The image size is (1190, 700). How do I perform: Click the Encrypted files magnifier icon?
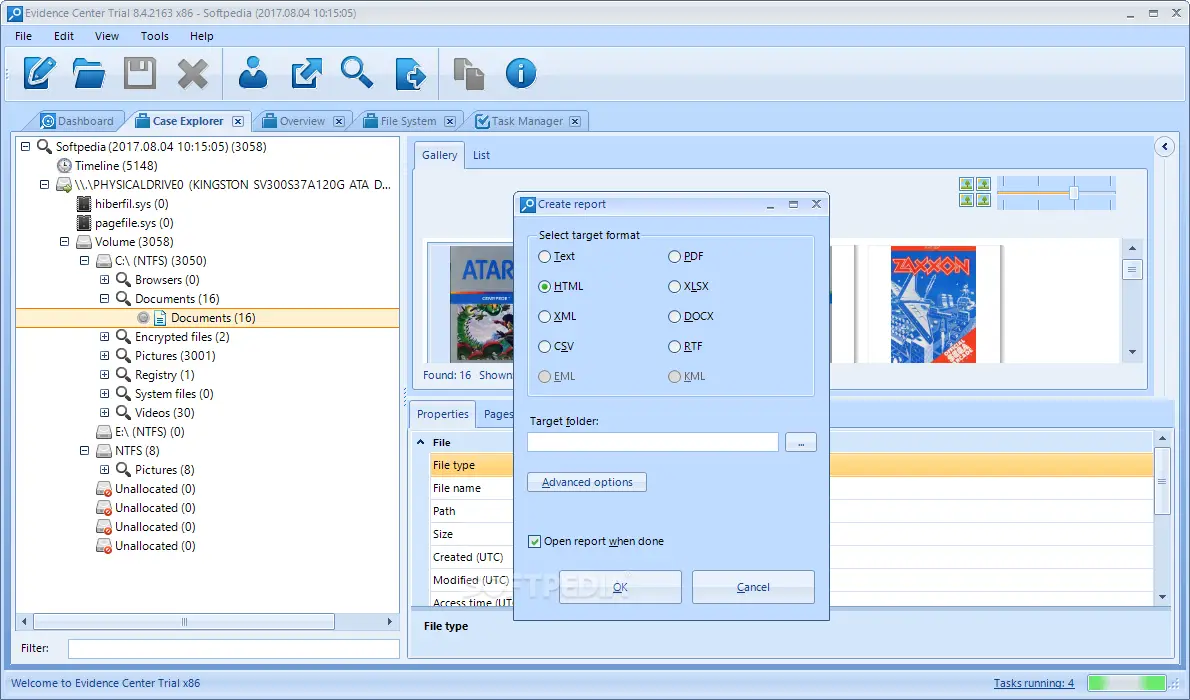point(124,336)
